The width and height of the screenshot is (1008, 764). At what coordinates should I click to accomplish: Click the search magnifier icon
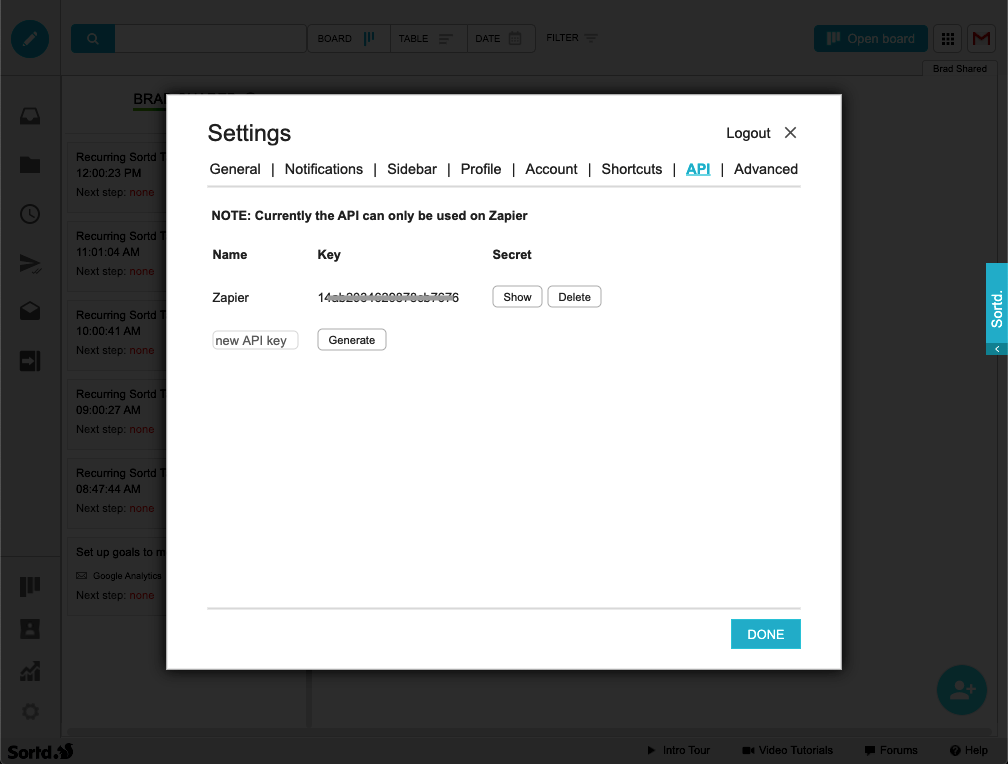(93, 39)
